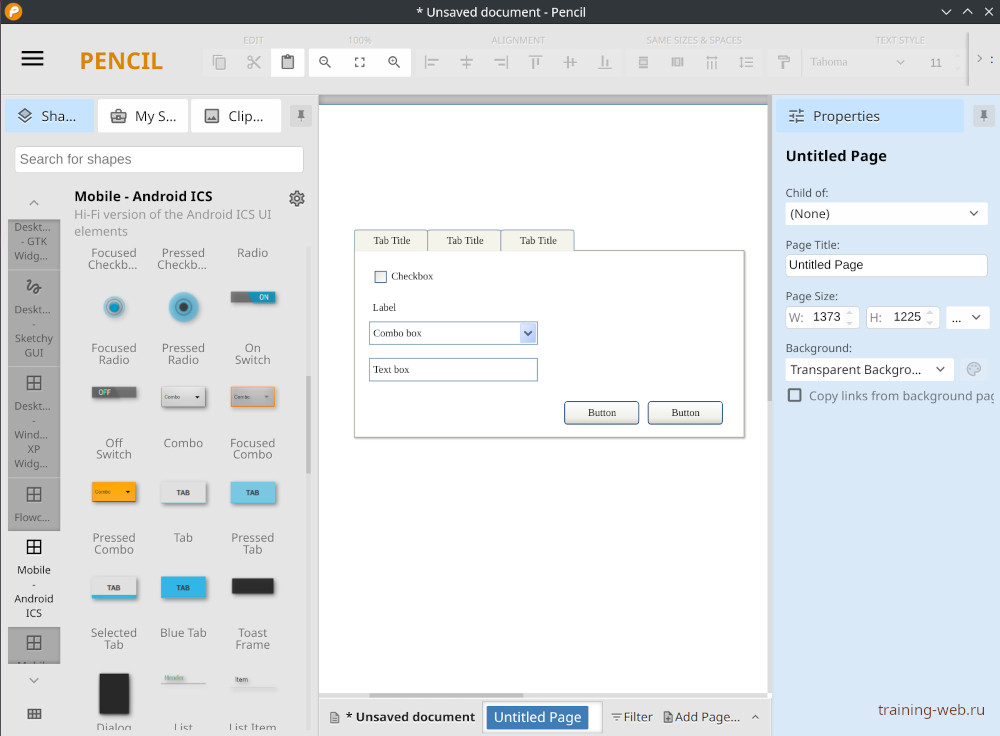Open the canvas Combo box dropdown arrow

528,333
